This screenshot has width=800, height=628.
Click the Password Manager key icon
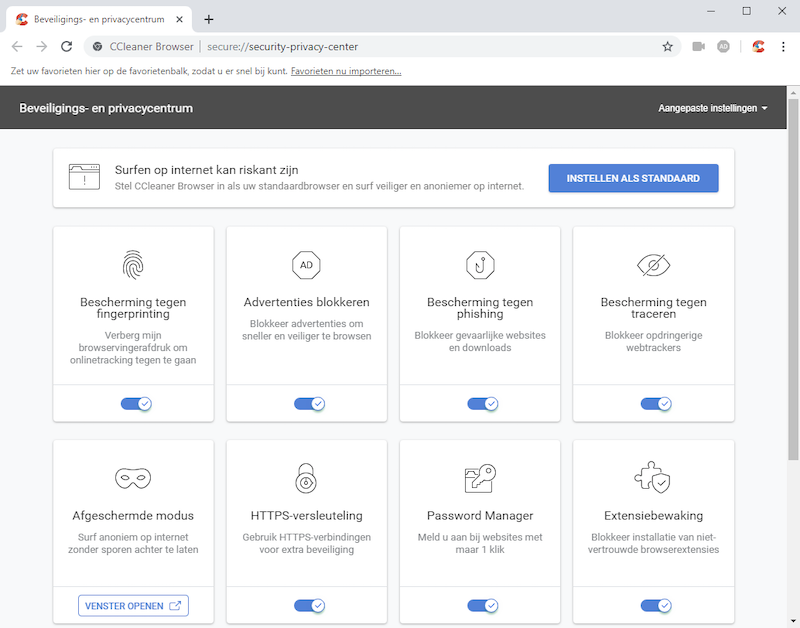[x=480, y=479]
